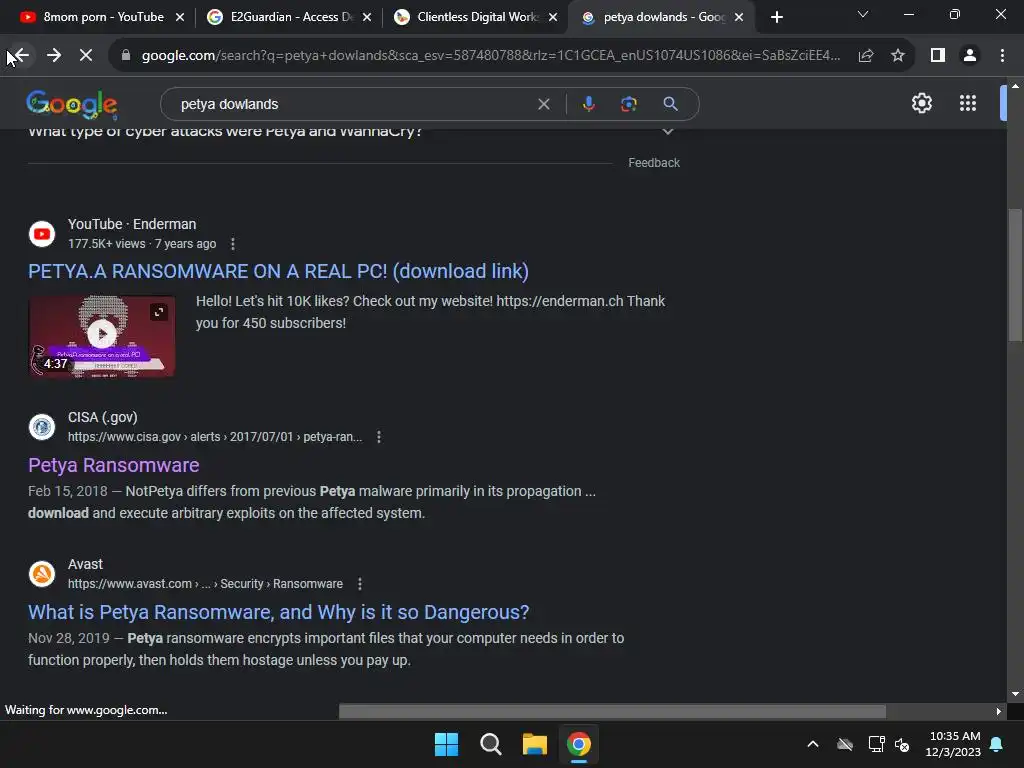Expand the video preview icon on thumbnail
The image size is (1024, 768).
pyautogui.click(x=159, y=312)
